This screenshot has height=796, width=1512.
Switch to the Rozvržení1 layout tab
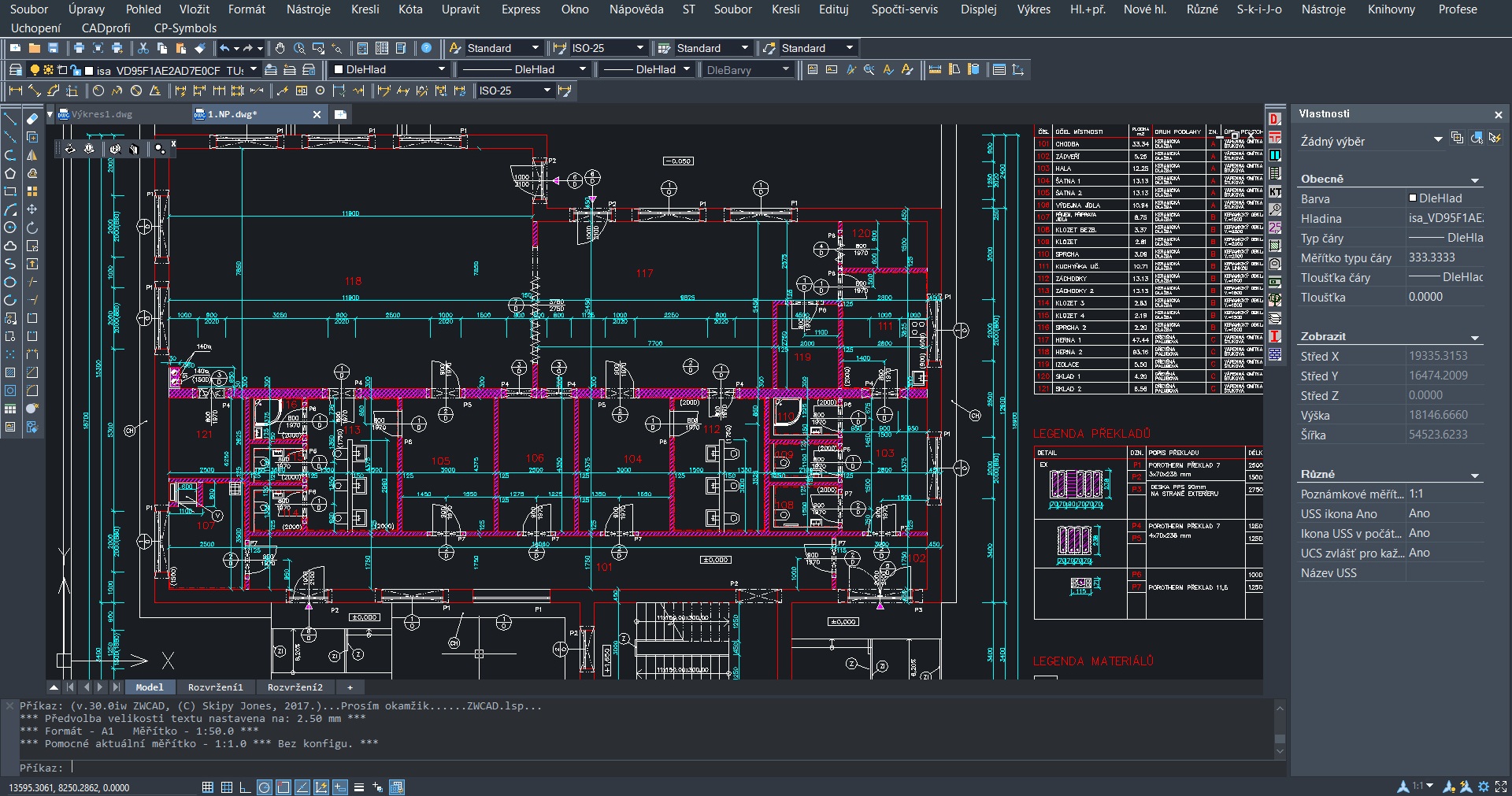[x=216, y=687]
